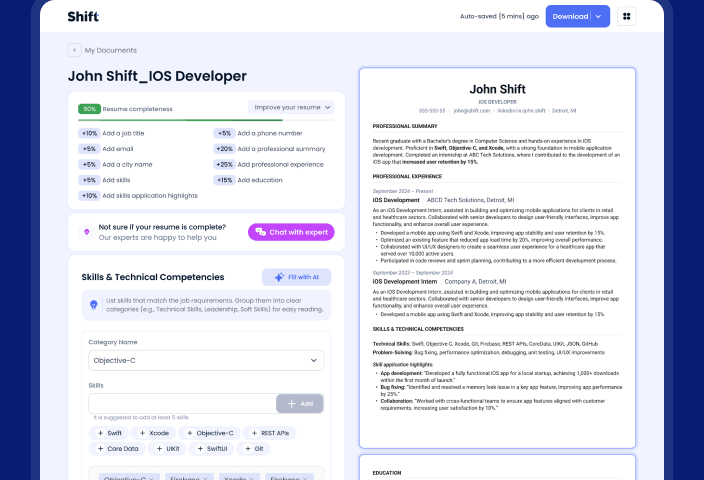Click Skill application highlights text in preview
Viewport: 704px width, 480px height.
pos(403,365)
